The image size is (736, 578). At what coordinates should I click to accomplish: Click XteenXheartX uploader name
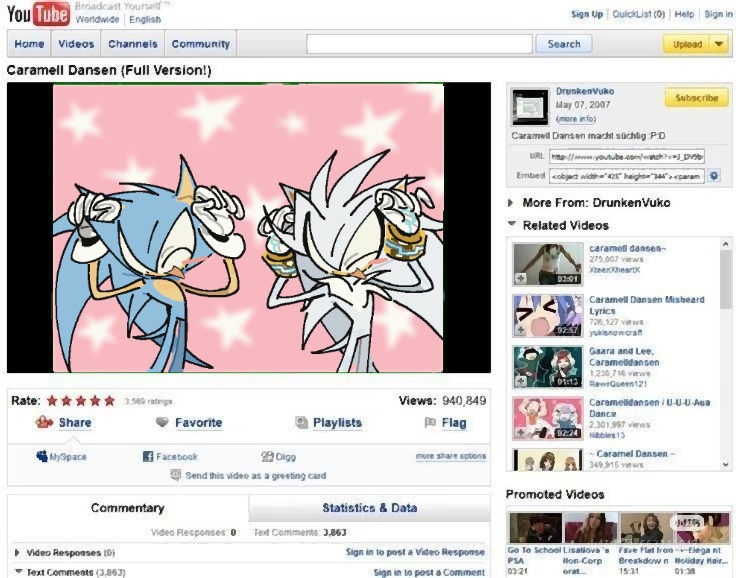[614, 270]
